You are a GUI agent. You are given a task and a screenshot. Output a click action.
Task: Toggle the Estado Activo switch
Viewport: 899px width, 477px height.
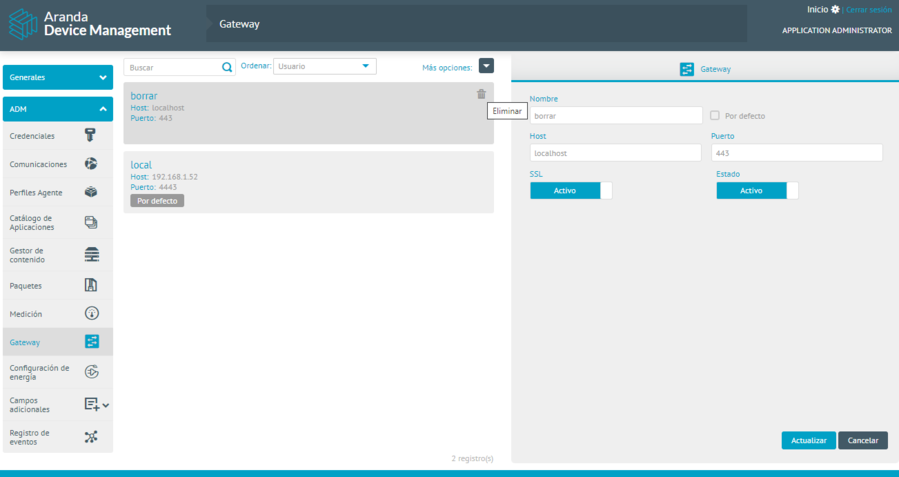(757, 191)
